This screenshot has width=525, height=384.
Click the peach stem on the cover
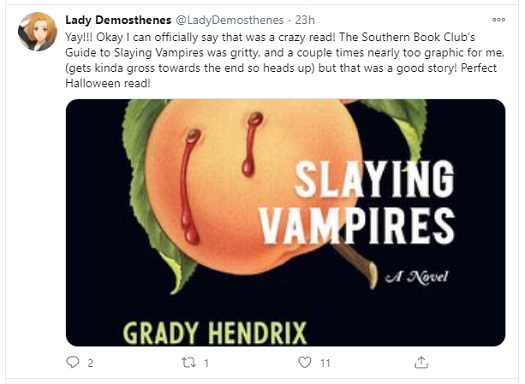pos(357,265)
